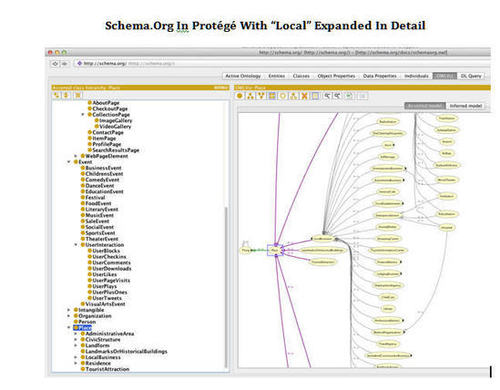
Task: Click the add sibling class icon
Action: (66, 95)
